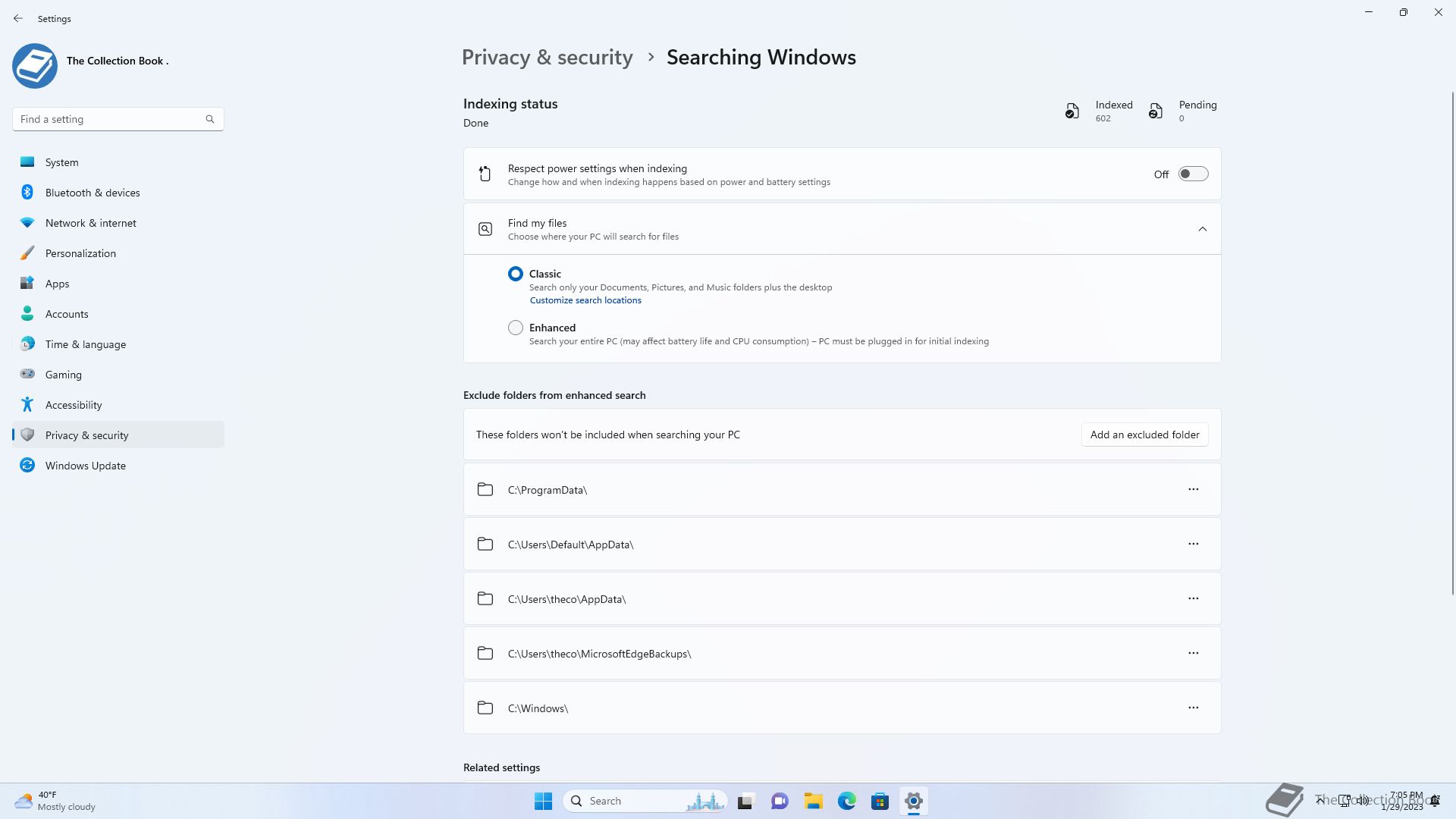The image size is (1456, 819).
Task: Click the C:\Users\theco\MicrosoftEdgeBackups\ path text
Action: click(x=599, y=654)
